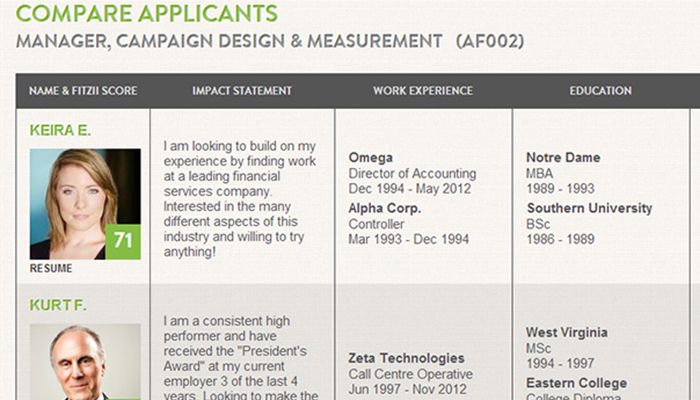700x400 pixels.
Task: Click the Name & Fitzii Score column header
Action: 83,91
